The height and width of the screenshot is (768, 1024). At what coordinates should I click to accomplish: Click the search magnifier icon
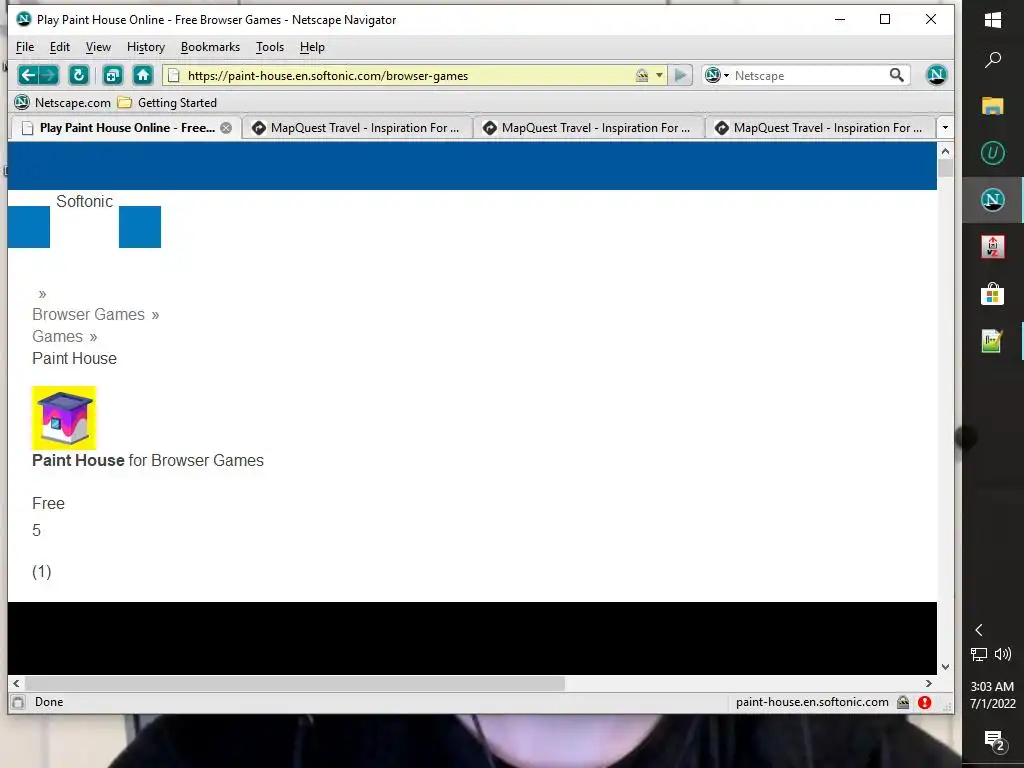click(897, 75)
